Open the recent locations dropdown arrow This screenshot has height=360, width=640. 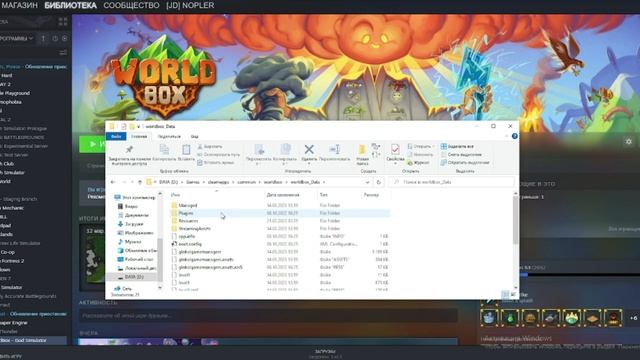[131, 182]
